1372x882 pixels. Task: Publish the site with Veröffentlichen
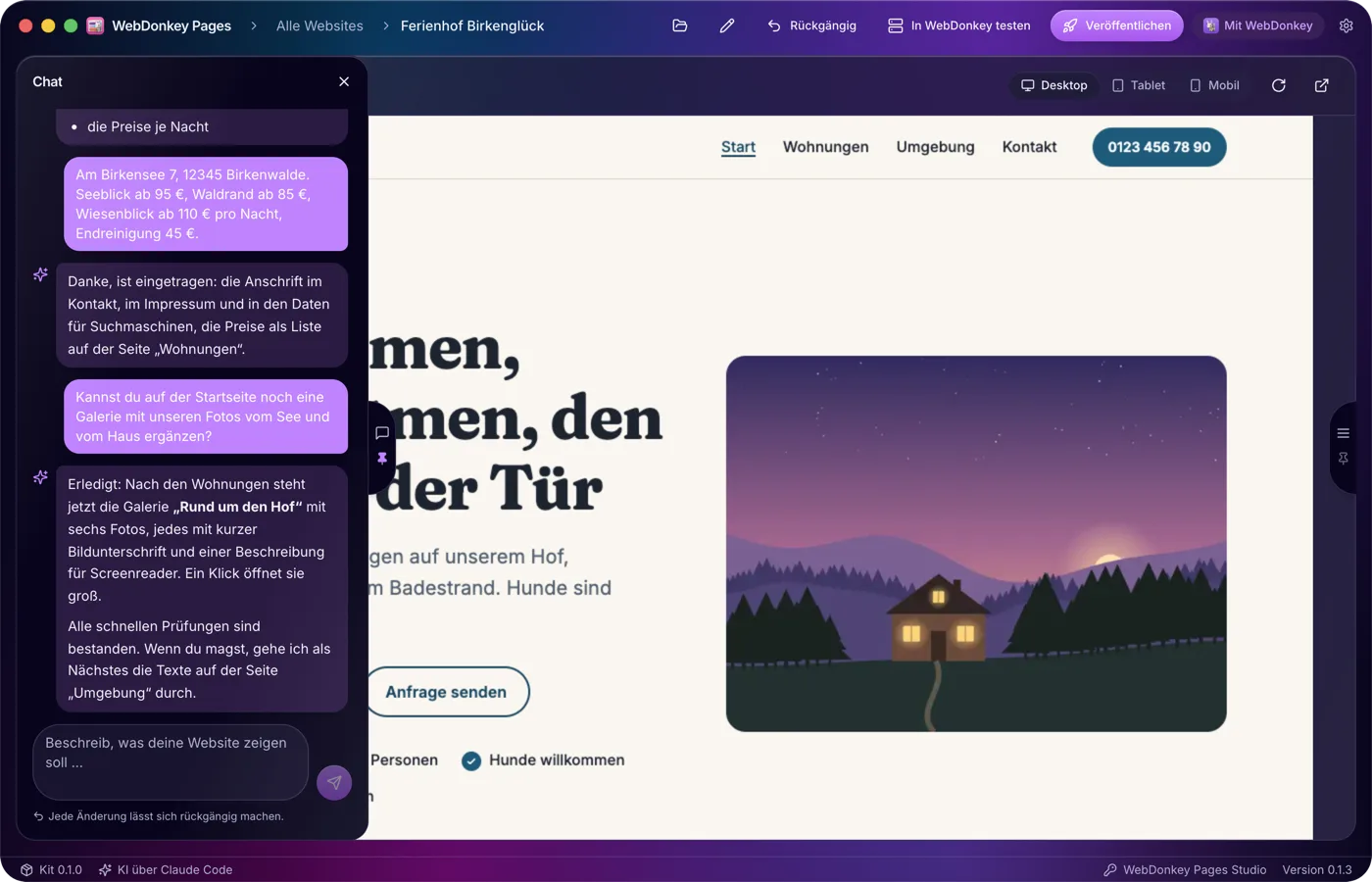tap(1117, 25)
